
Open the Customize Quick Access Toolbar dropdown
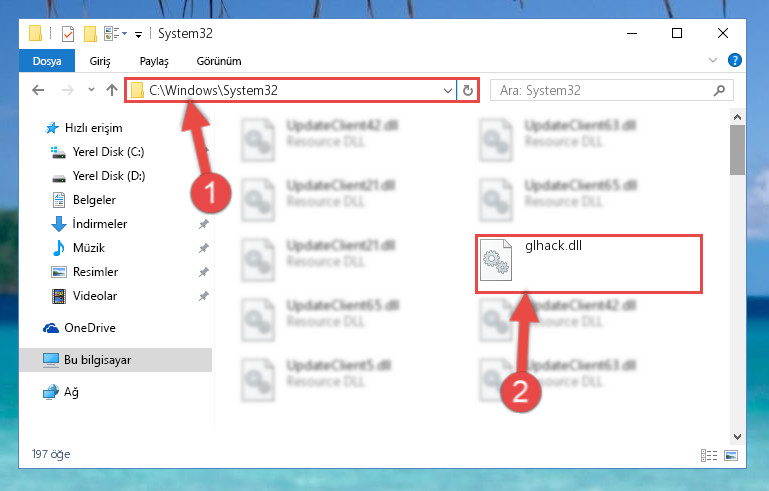pyautogui.click(x=138, y=34)
